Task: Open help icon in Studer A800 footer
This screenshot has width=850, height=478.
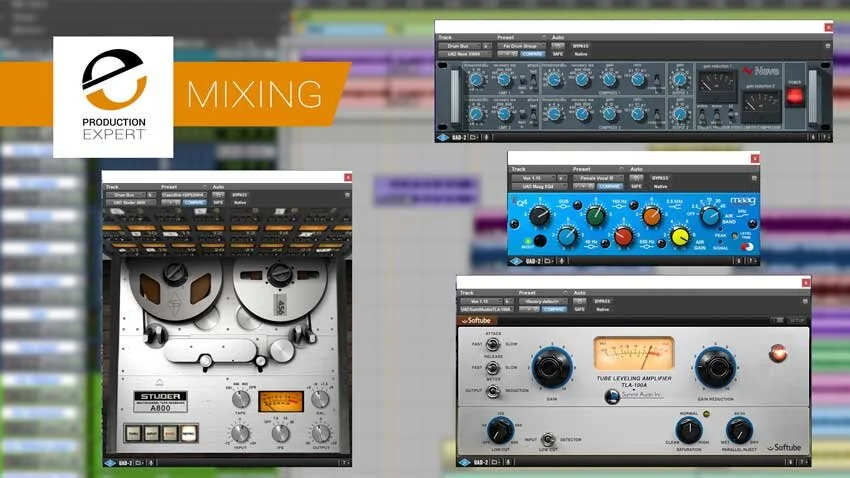Action: pos(345,463)
